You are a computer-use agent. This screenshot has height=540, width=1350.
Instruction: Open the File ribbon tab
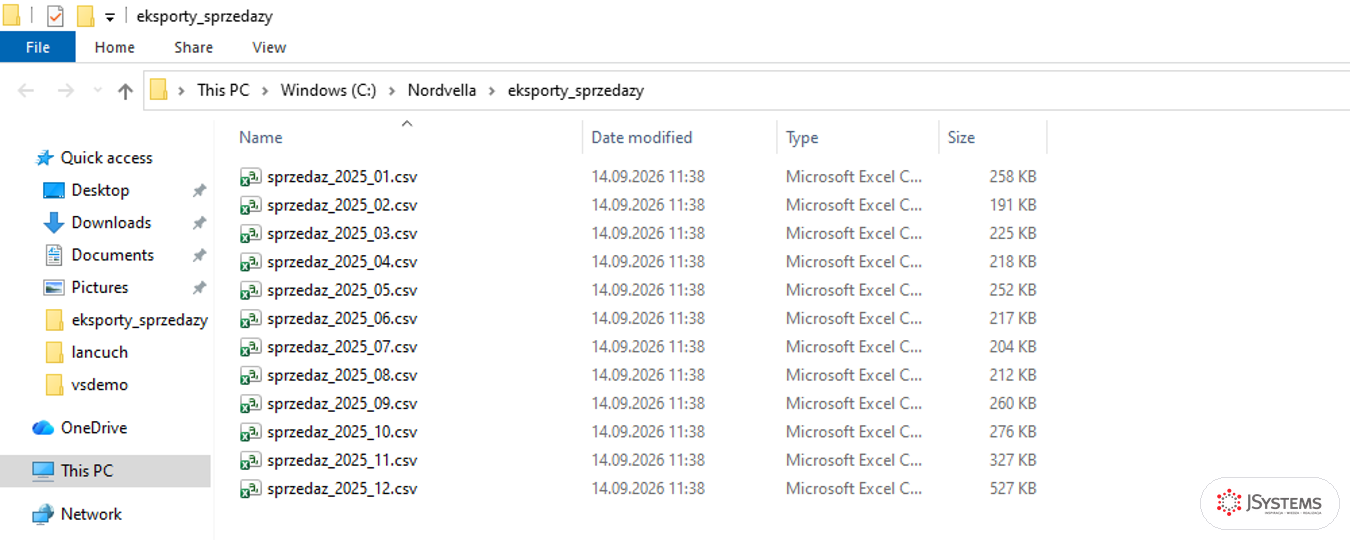37,47
